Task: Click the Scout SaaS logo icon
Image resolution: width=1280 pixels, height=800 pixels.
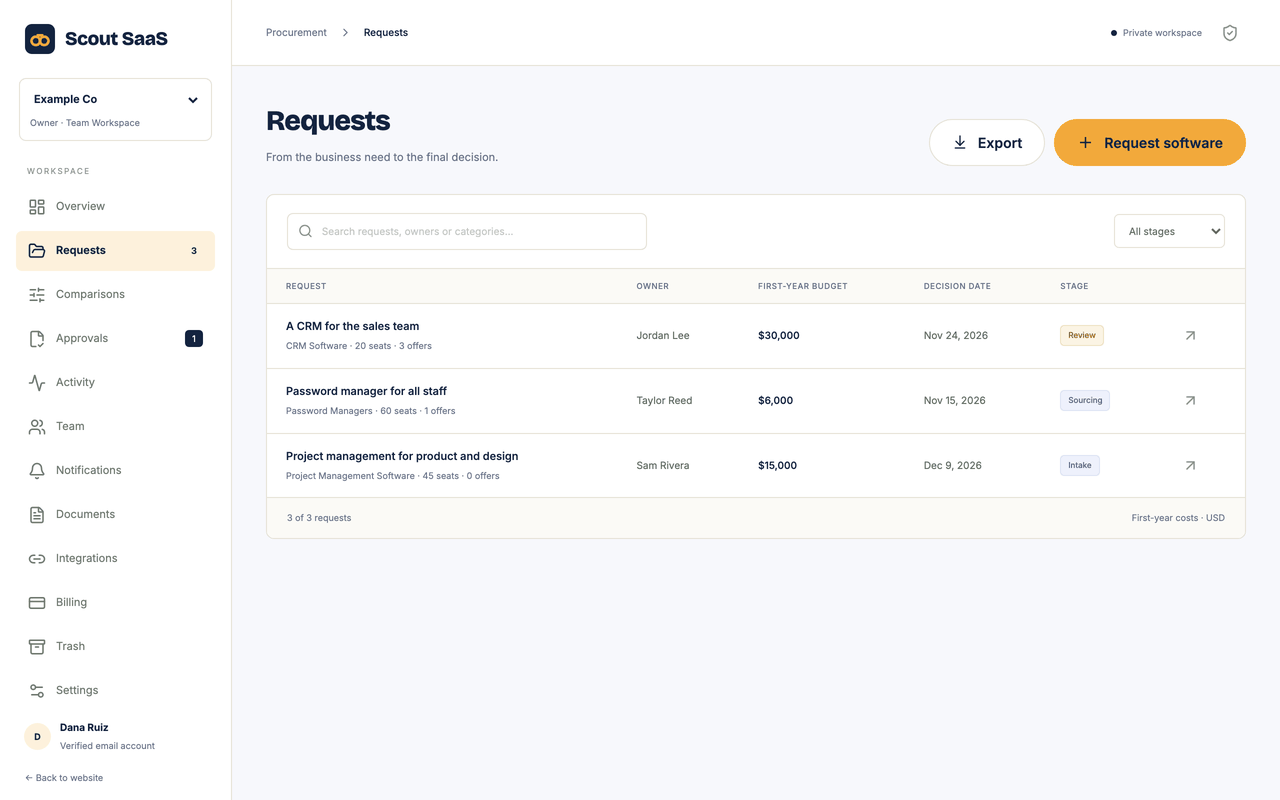Action: [40, 39]
